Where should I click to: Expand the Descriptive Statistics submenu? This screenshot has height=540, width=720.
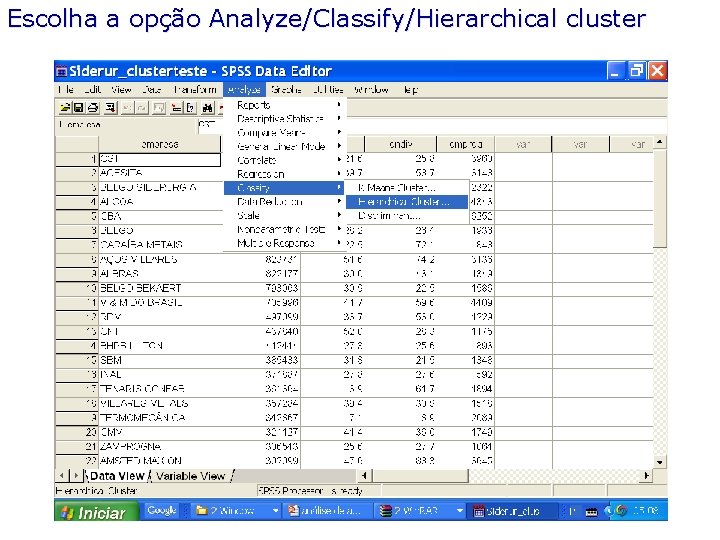click(285, 119)
